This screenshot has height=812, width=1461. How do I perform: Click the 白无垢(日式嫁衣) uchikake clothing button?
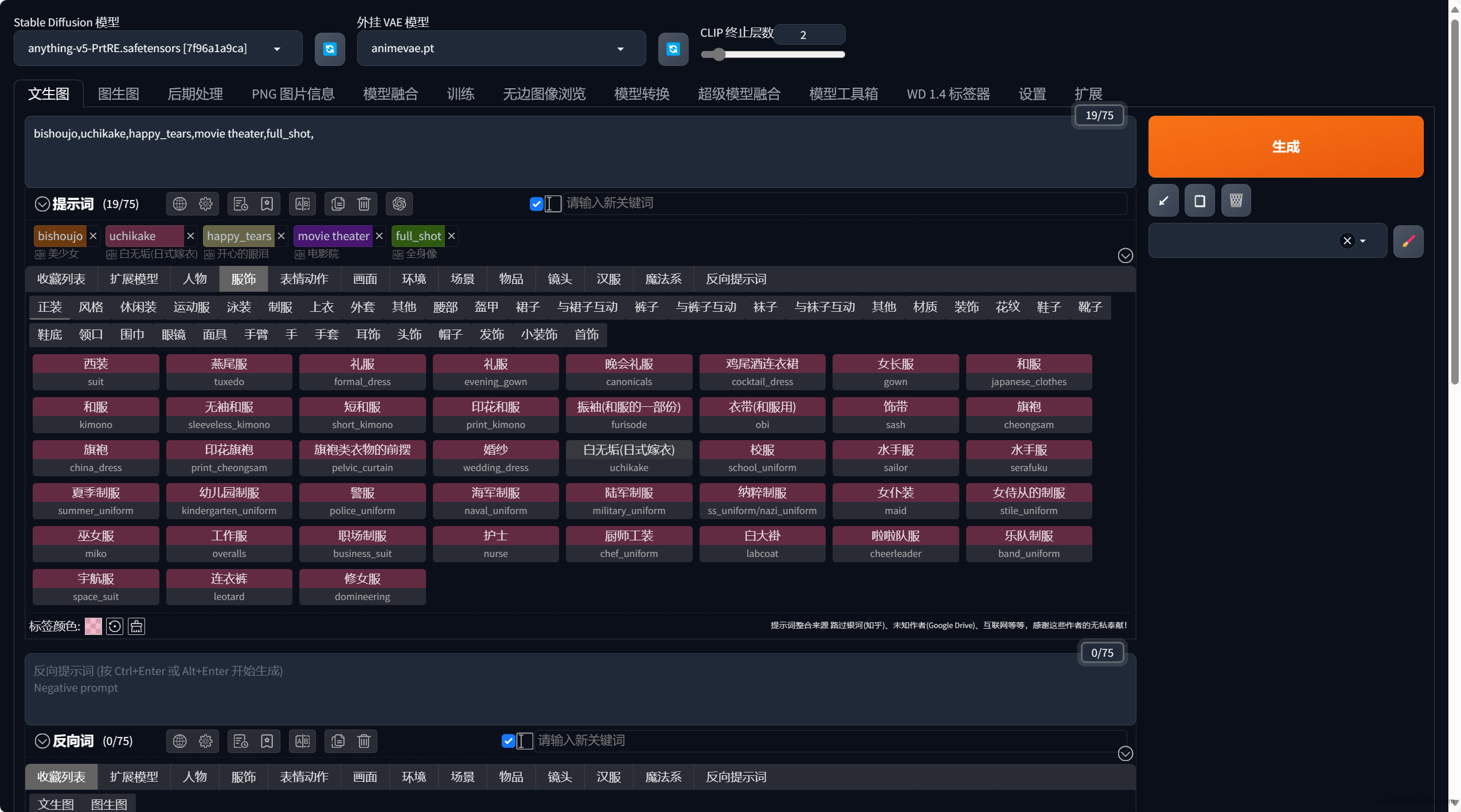pos(627,458)
